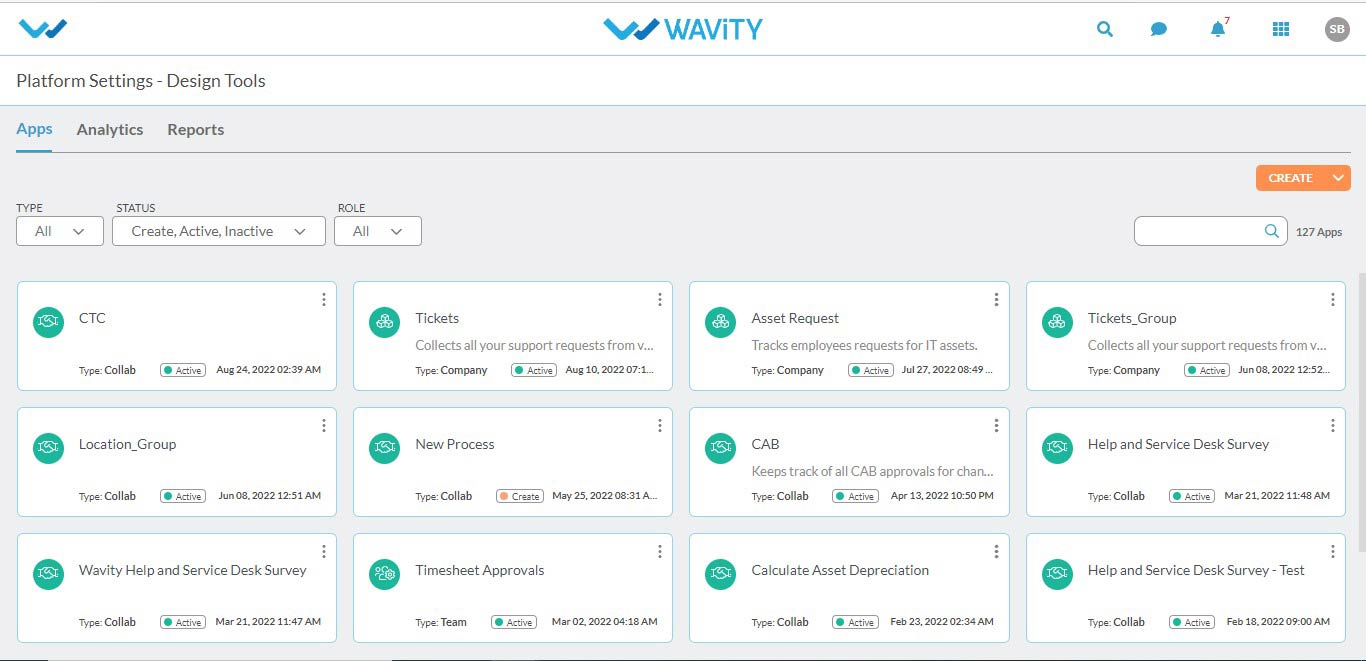Expand the CREATE button dropdown arrow
This screenshot has height=661, width=1366.
(x=1338, y=178)
